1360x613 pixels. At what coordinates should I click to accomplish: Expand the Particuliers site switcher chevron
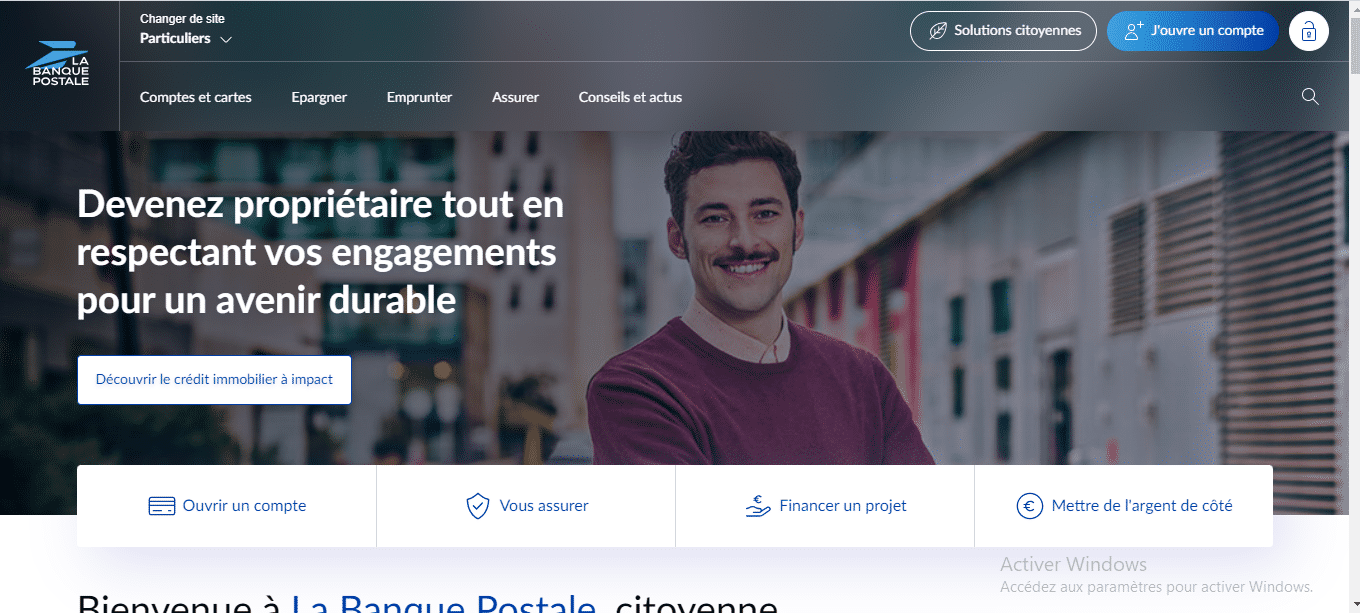coord(226,40)
